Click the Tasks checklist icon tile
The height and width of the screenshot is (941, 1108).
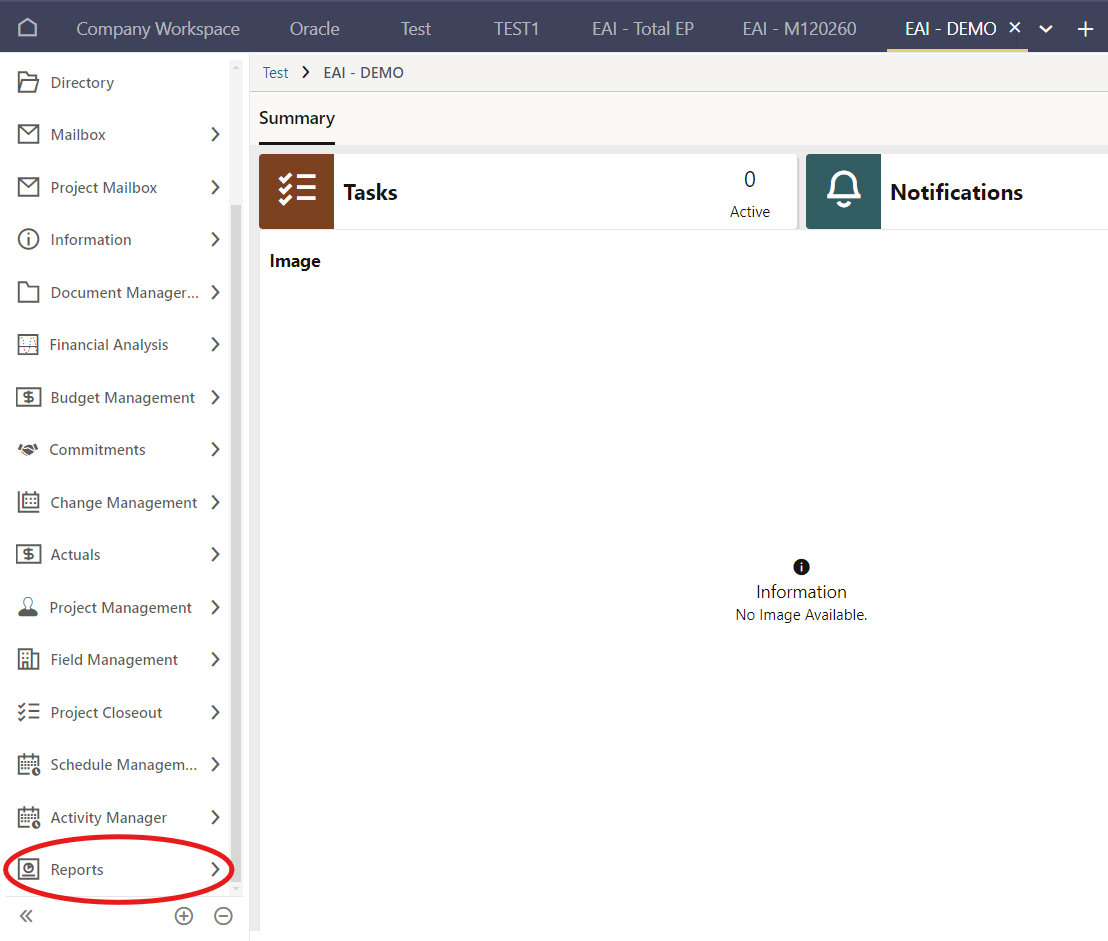pos(296,191)
